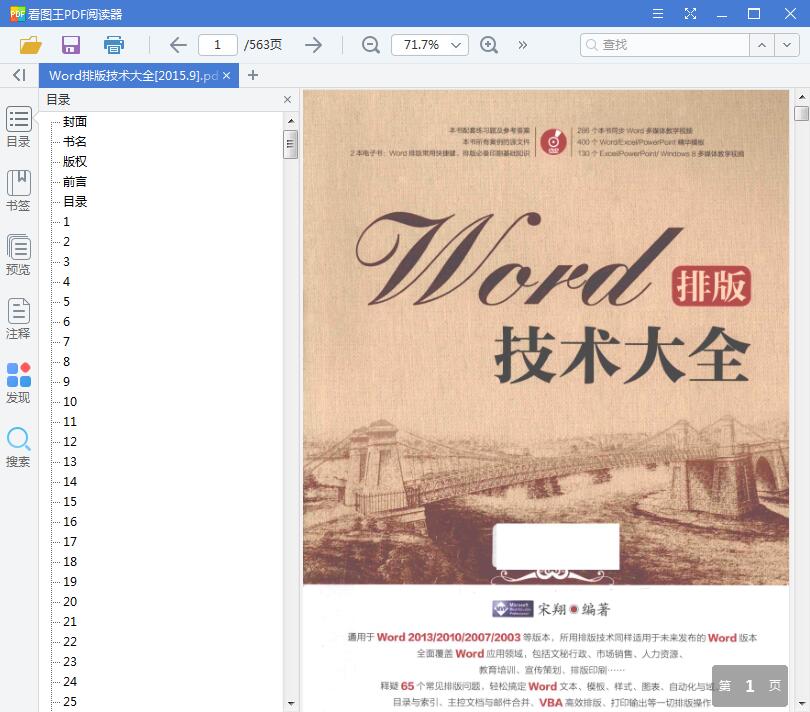
Task: Click the document view scrollbar thumb
Action: 802,113
